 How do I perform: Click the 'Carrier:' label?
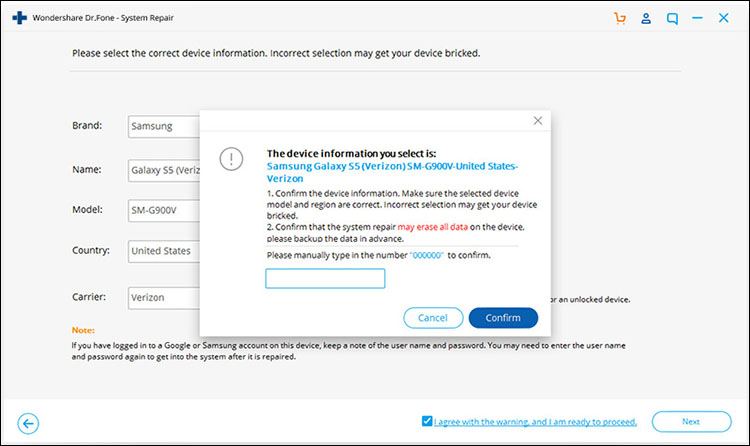[89, 297]
